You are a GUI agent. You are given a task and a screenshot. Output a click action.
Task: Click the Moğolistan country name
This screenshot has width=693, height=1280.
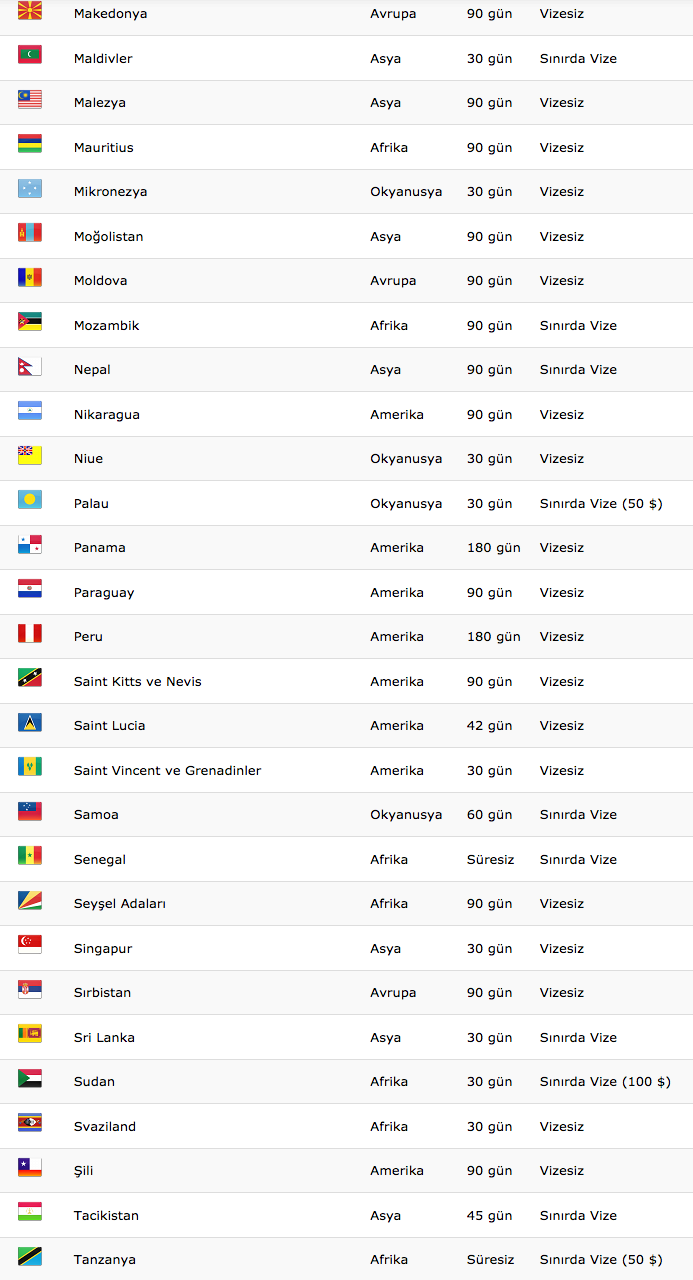(x=109, y=237)
